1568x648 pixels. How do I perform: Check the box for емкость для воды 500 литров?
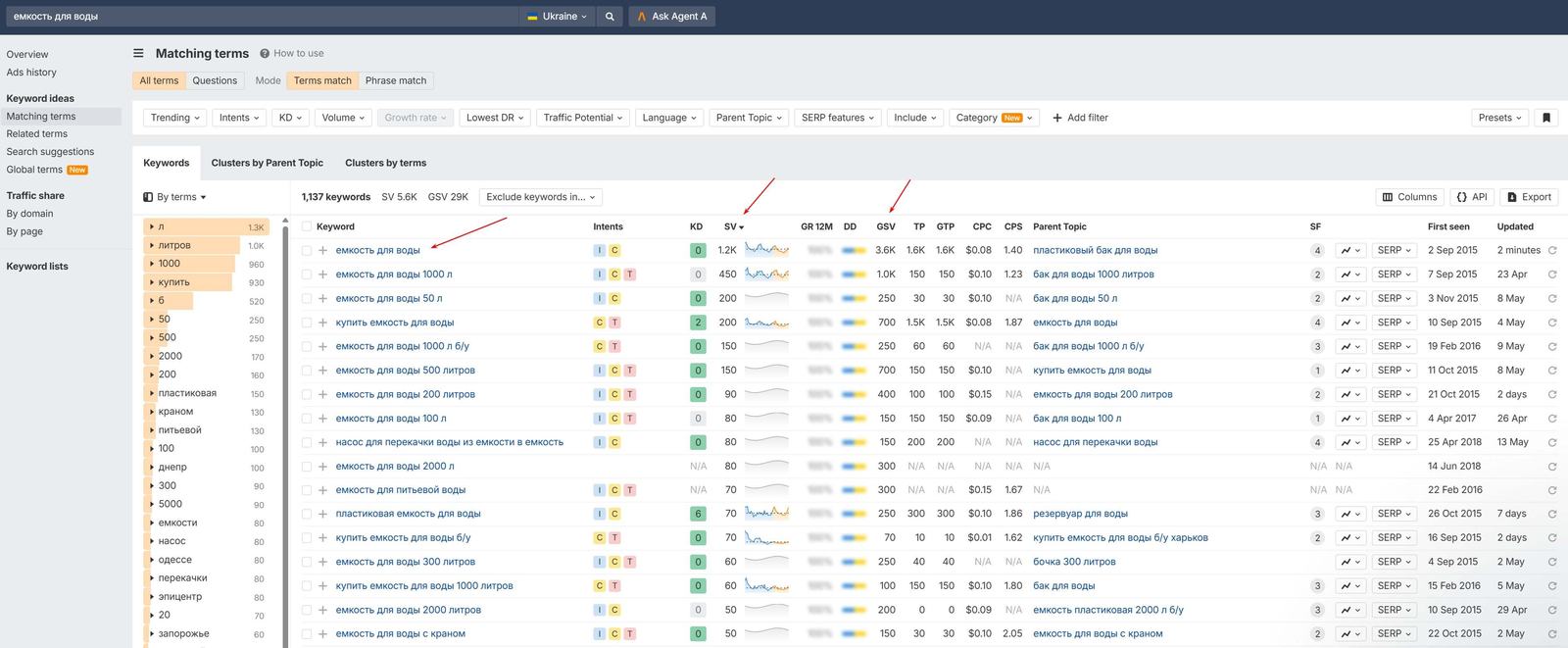tap(307, 371)
